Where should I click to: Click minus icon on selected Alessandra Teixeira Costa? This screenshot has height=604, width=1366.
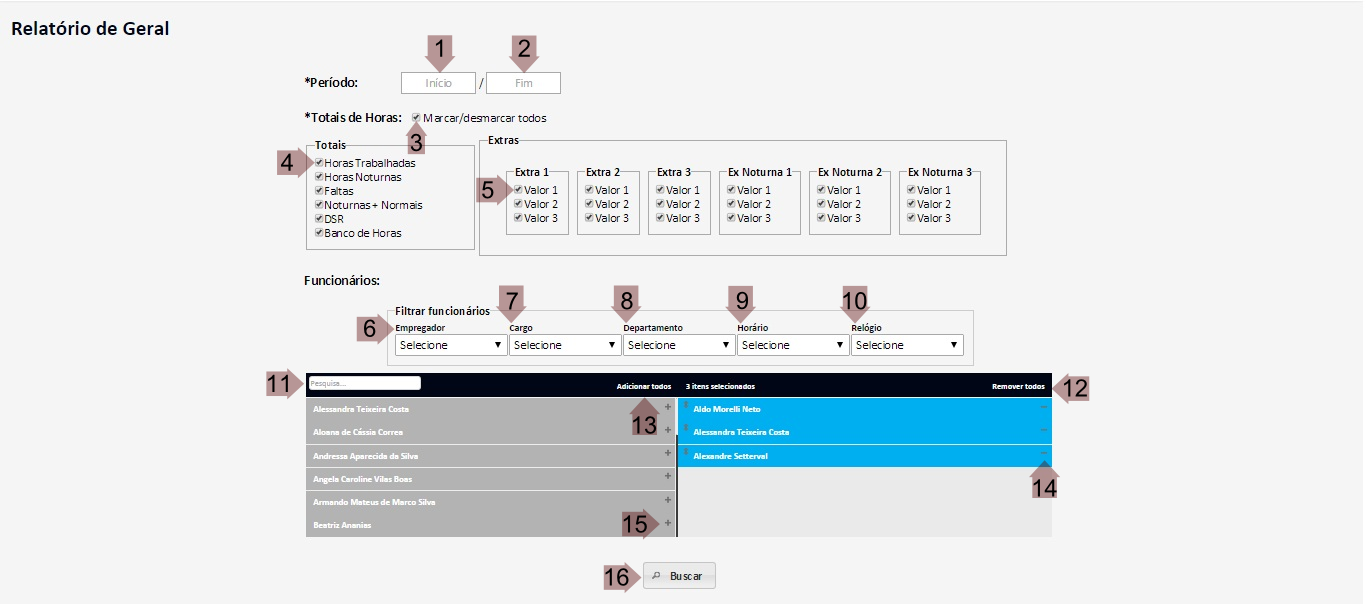coord(1044,430)
